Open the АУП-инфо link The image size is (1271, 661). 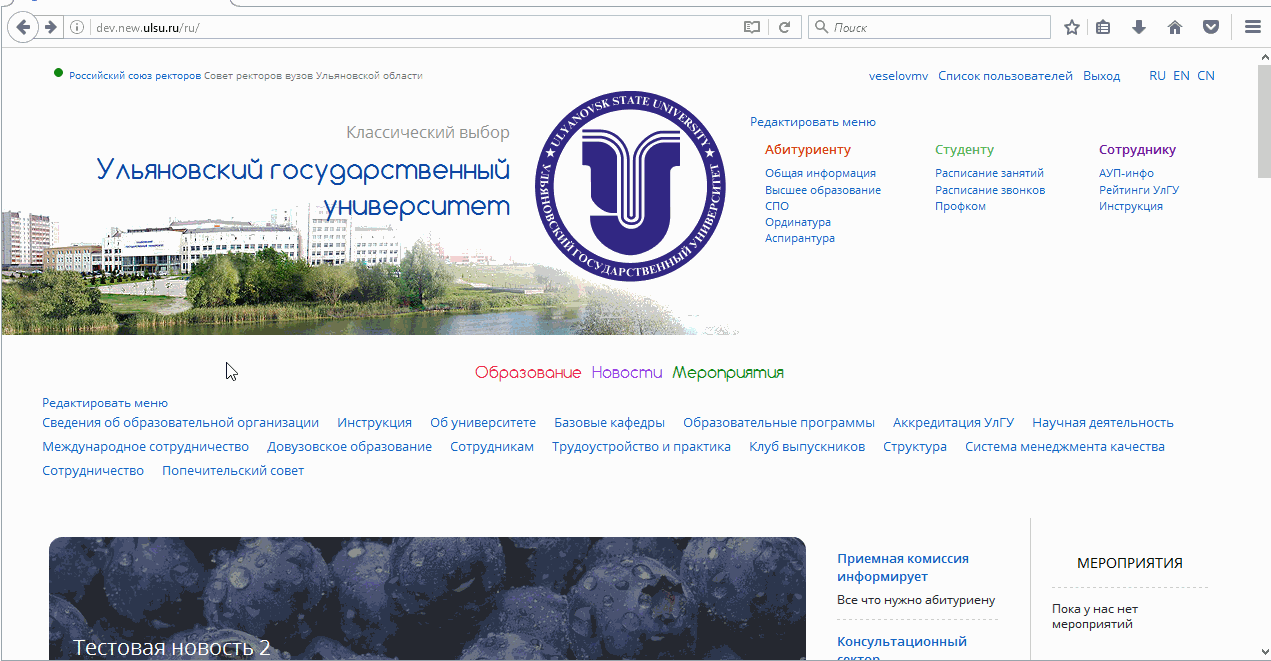[1126, 174]
